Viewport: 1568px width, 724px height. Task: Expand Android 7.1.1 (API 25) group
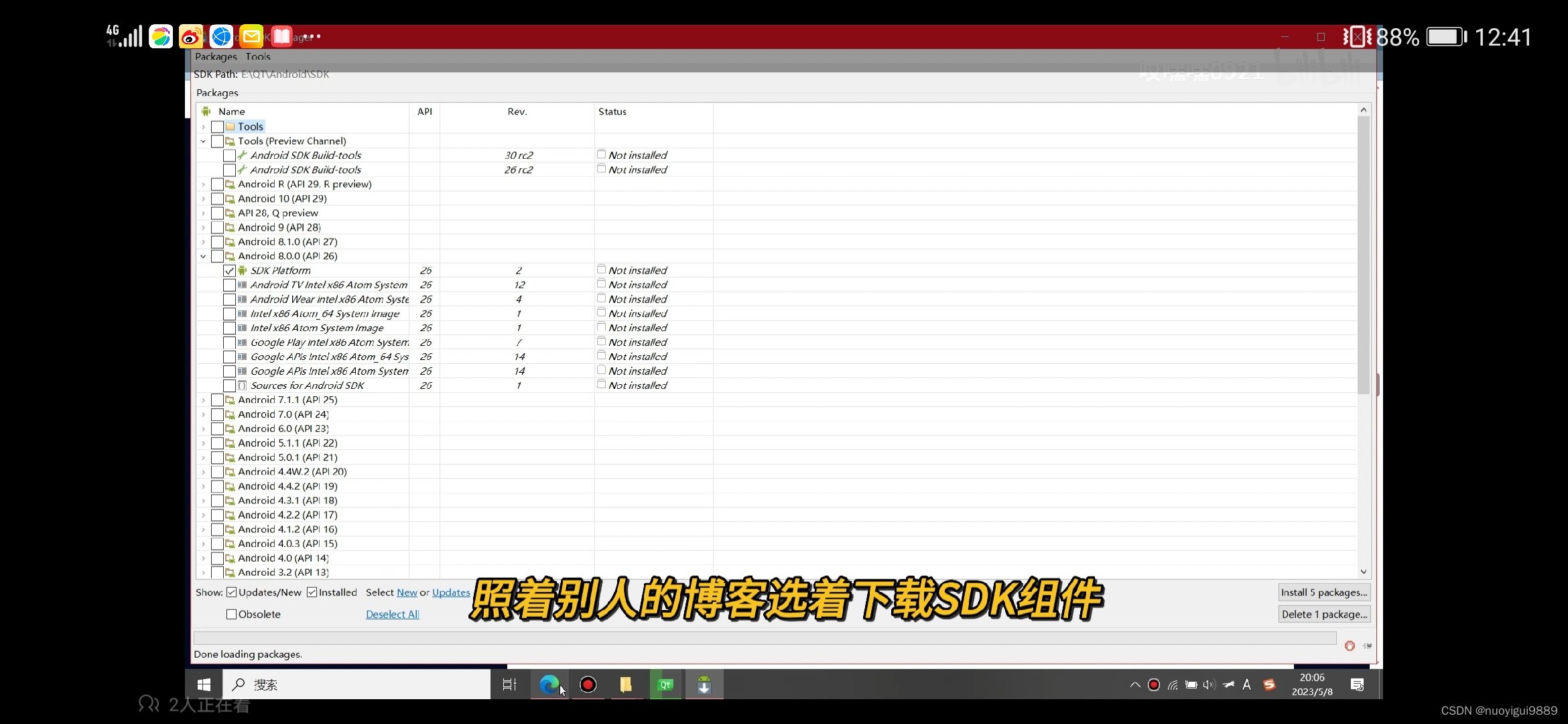pyautogui.click(x=204, y=400)
